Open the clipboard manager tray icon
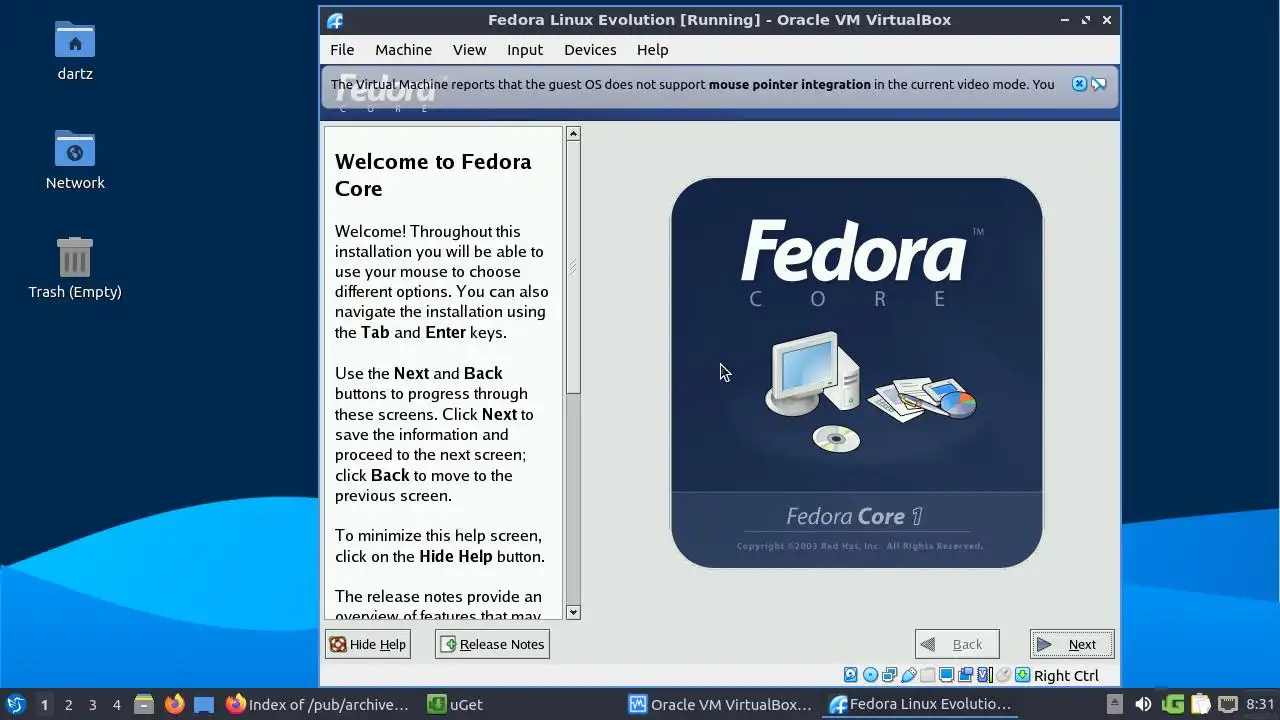Screen dimensions: 1280x720 1200,704
